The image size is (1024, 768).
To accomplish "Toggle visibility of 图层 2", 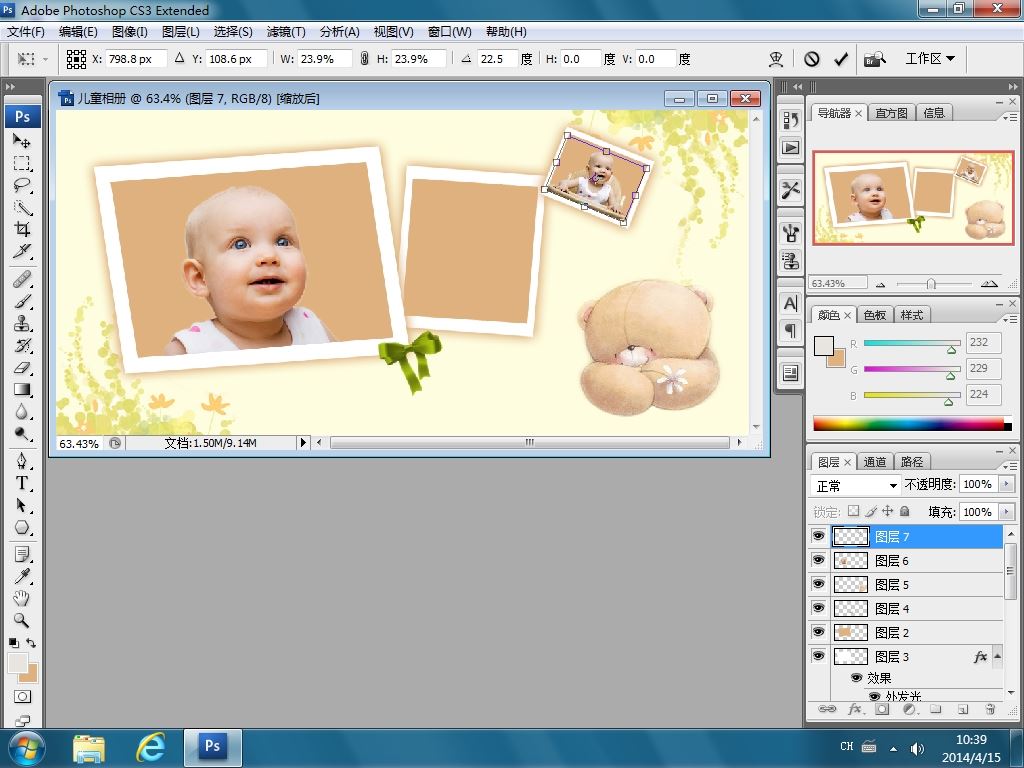I will (818, 633).
